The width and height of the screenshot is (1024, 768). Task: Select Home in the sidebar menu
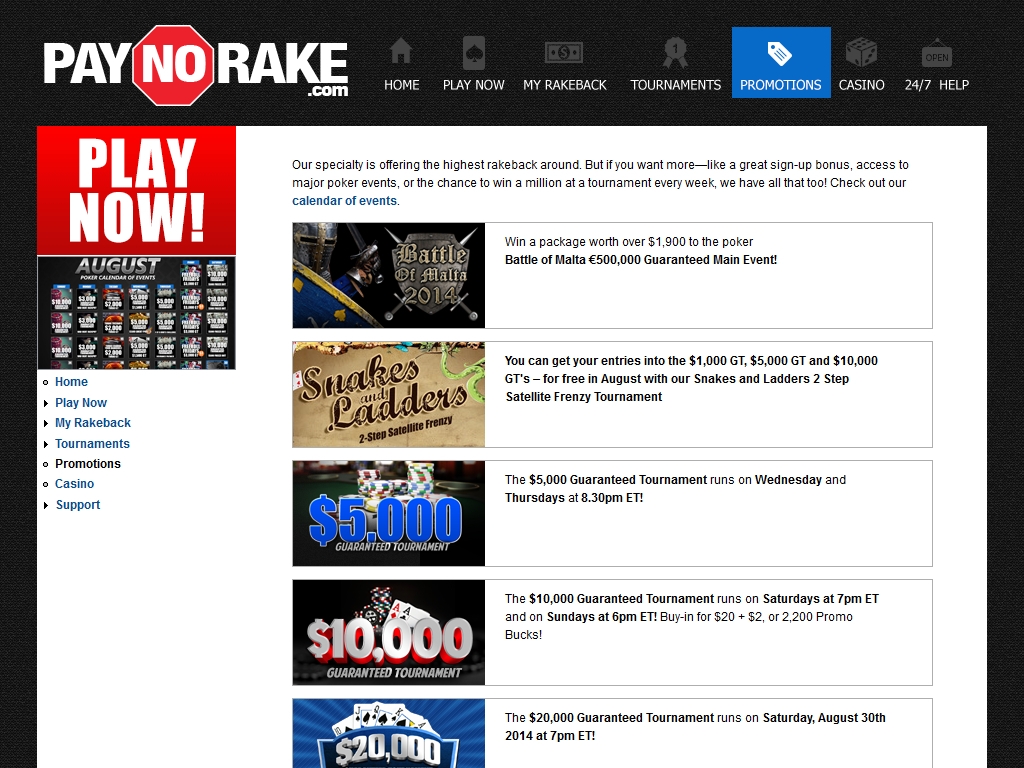tap(71, 382)
